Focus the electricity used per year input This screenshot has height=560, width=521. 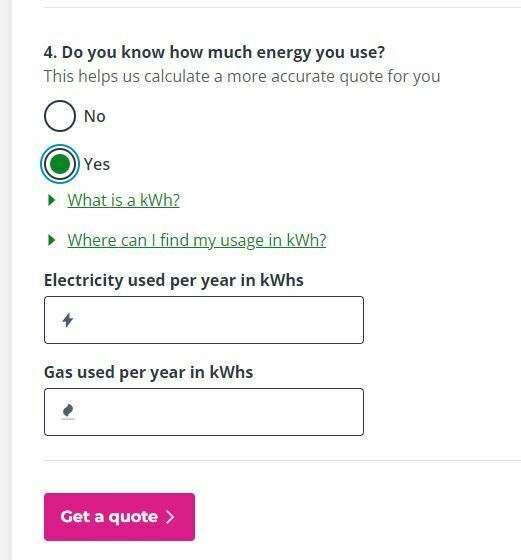click(x=204, y=320)
